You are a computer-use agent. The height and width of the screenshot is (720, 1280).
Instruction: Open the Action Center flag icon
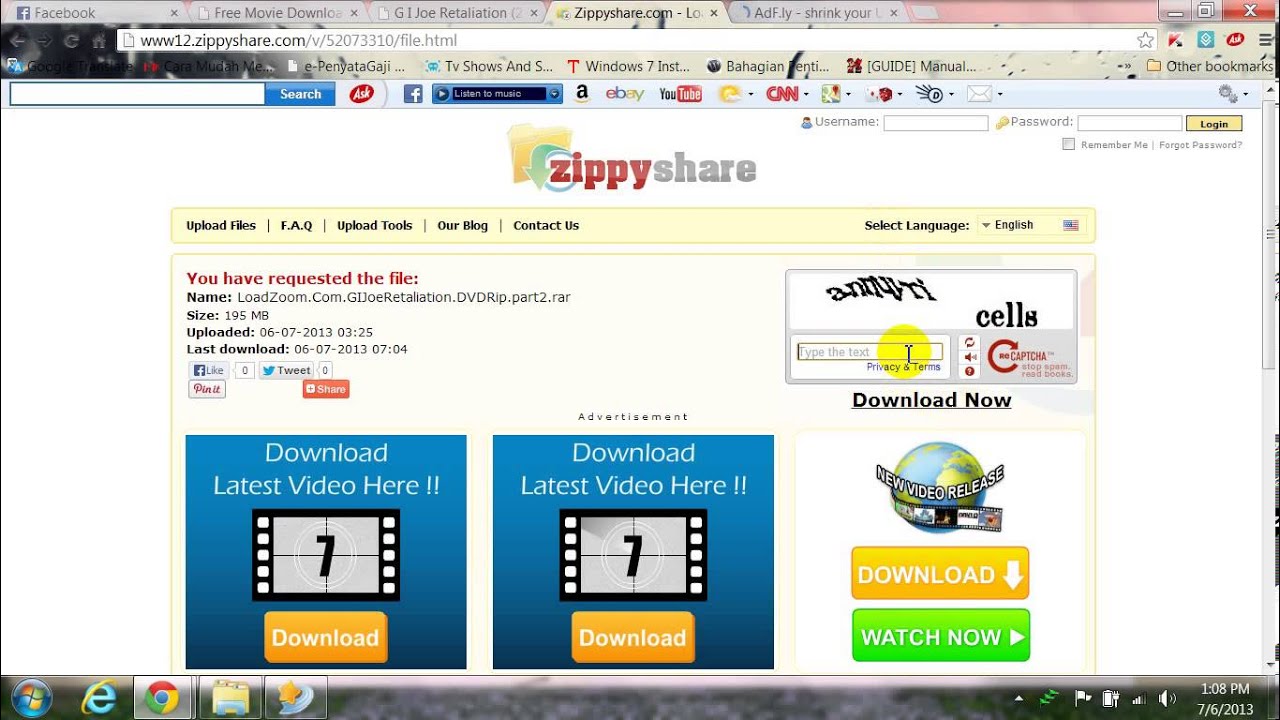click(x=1082, y=698)
